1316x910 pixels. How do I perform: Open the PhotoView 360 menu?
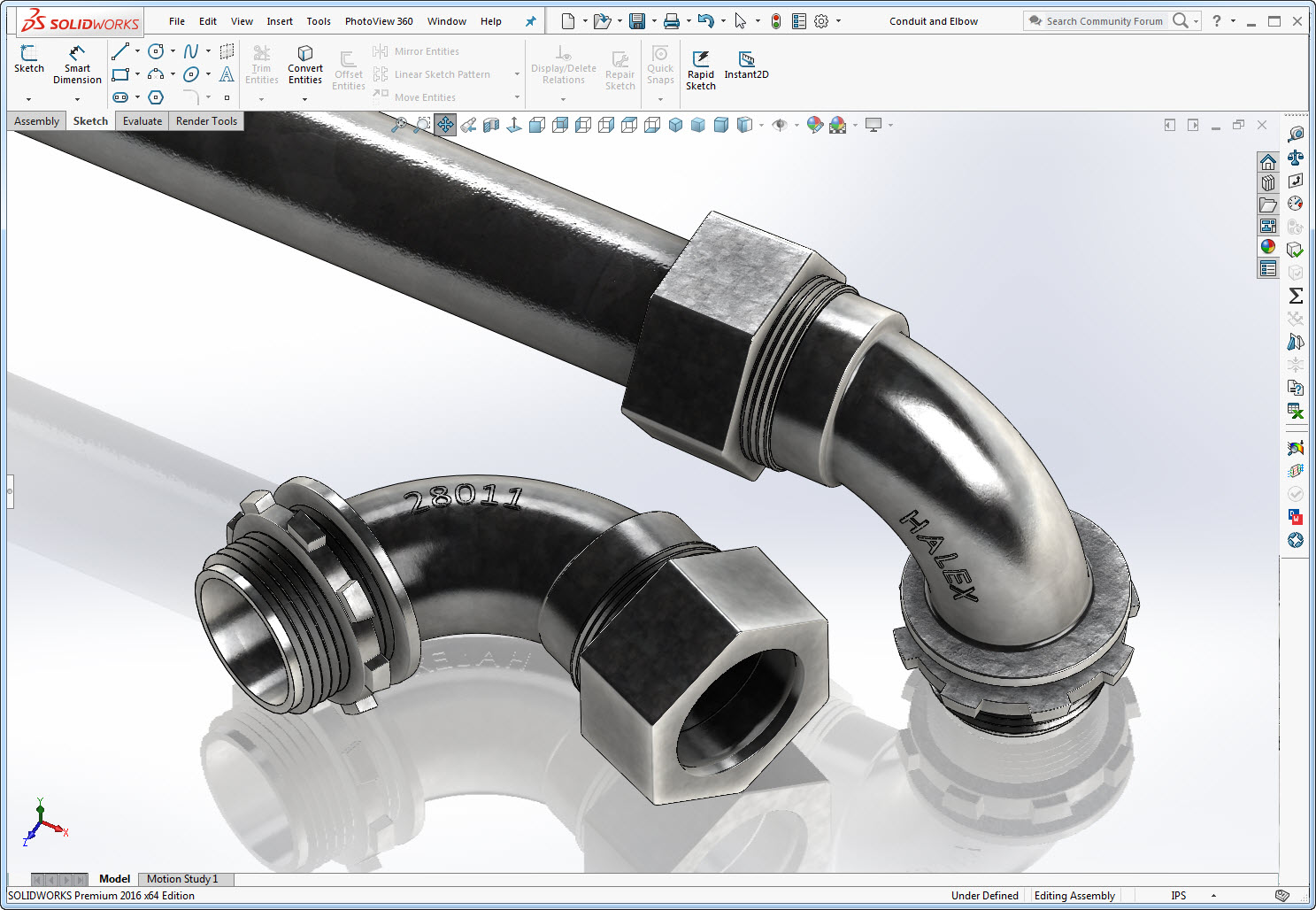pyautogui.click(x=379, y=21)
